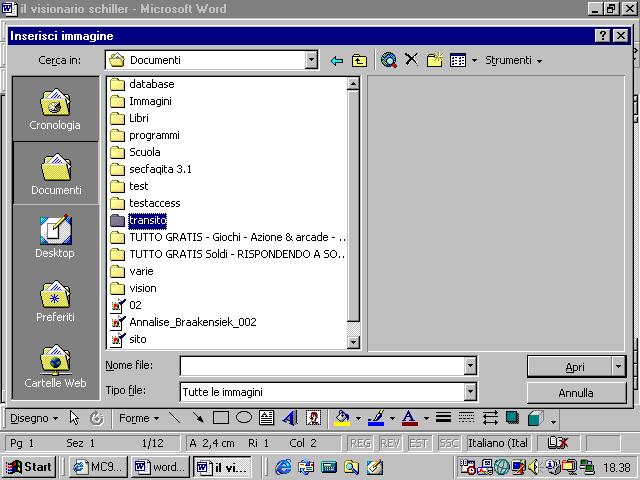Open the Strumenti menu
This screenshot has height=480, width=640.
point(513,60)
